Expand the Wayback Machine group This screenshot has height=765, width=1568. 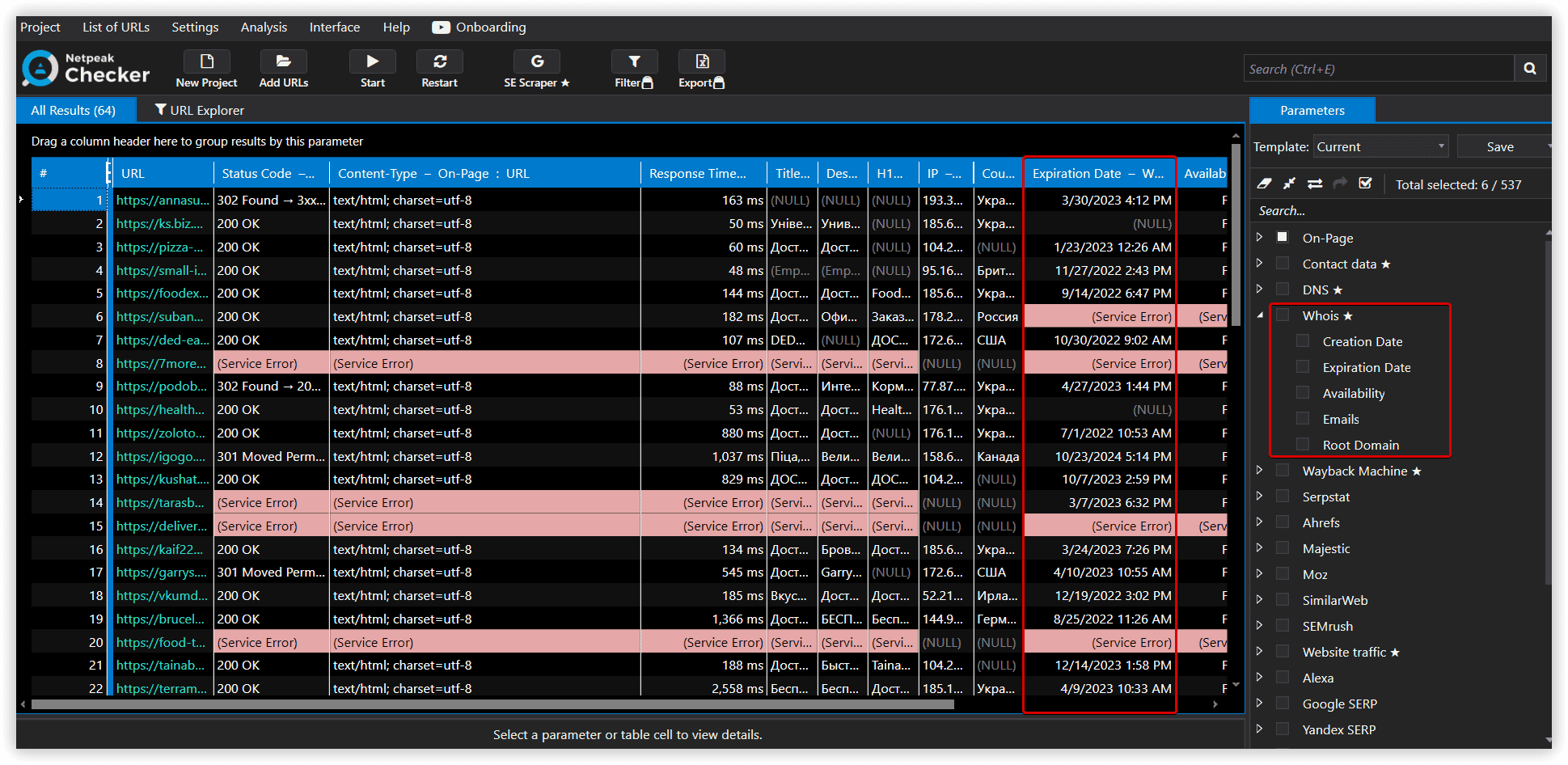tap(1260, 471)
